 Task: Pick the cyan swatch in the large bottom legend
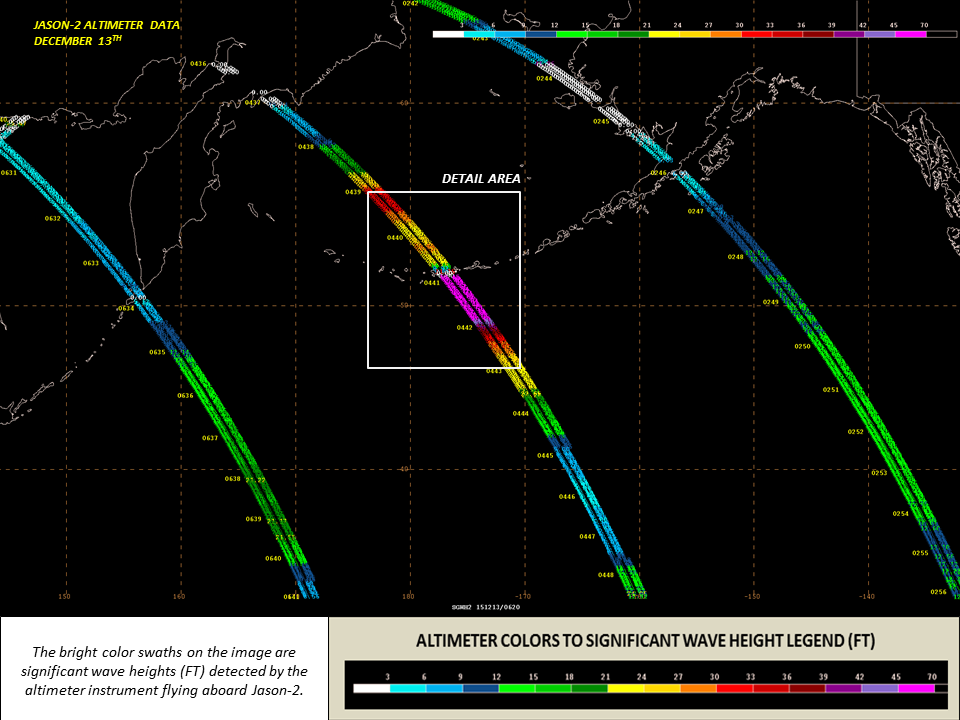coord(408,688)
